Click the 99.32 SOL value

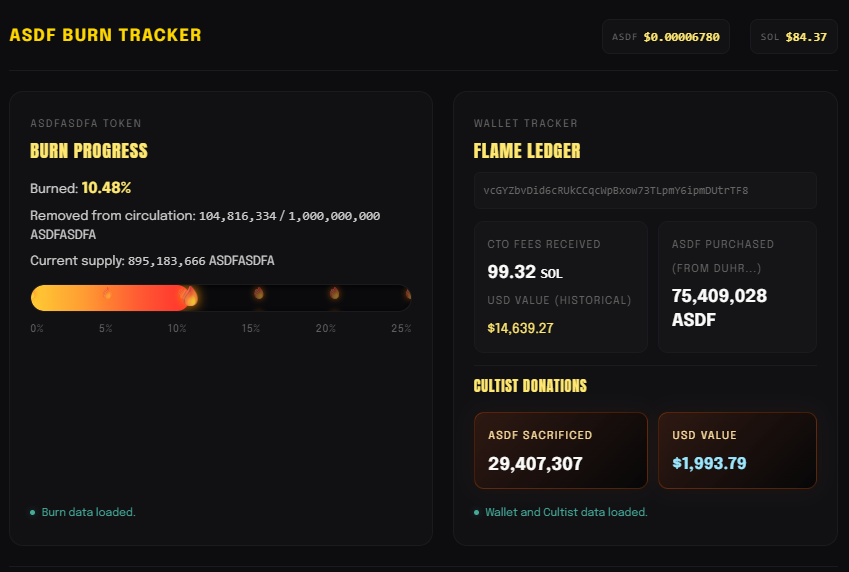click(525, 271)
